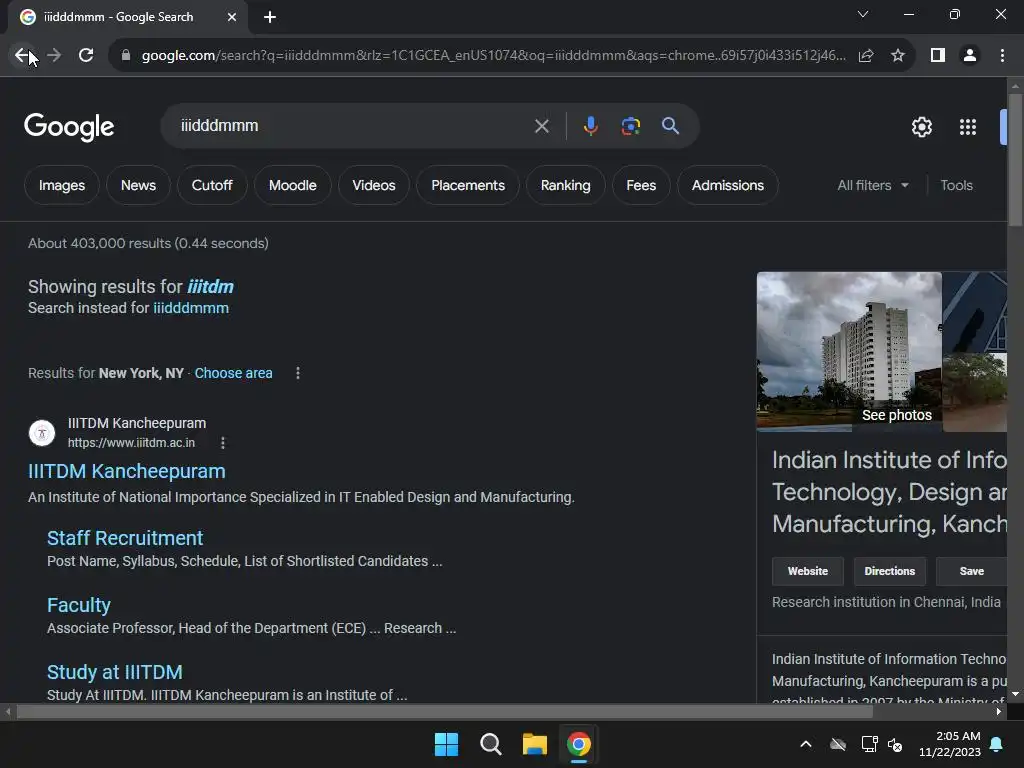Open the Staff Recruitment sitelink
The image size is (1024, 768).
pyautogui.click(x=125, y=538)
